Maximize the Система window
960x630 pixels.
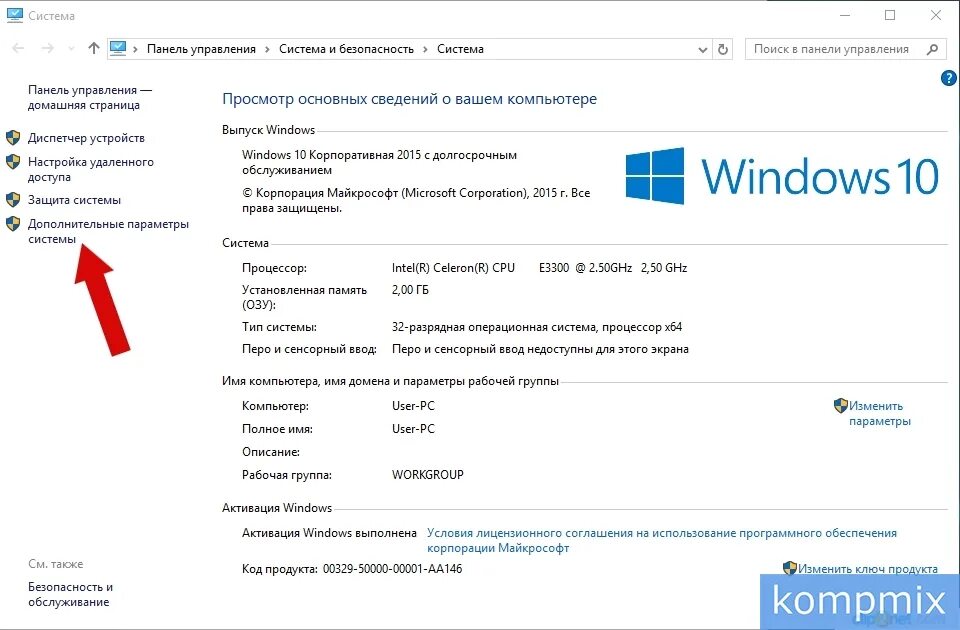[890, 15]
